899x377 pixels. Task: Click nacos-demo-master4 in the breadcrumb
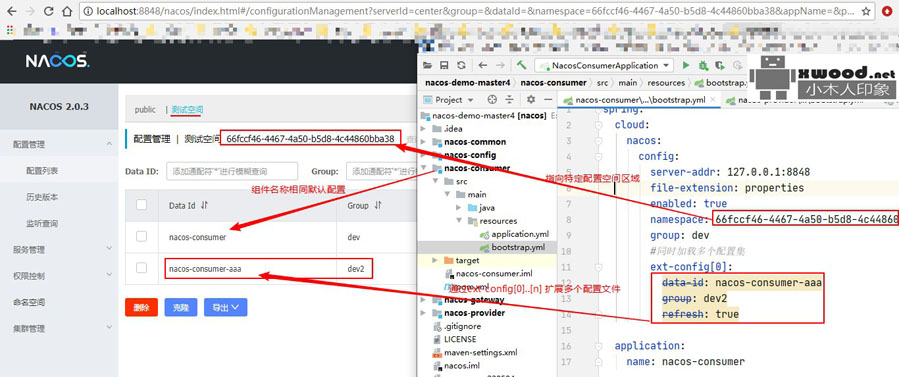coord(467,83)
